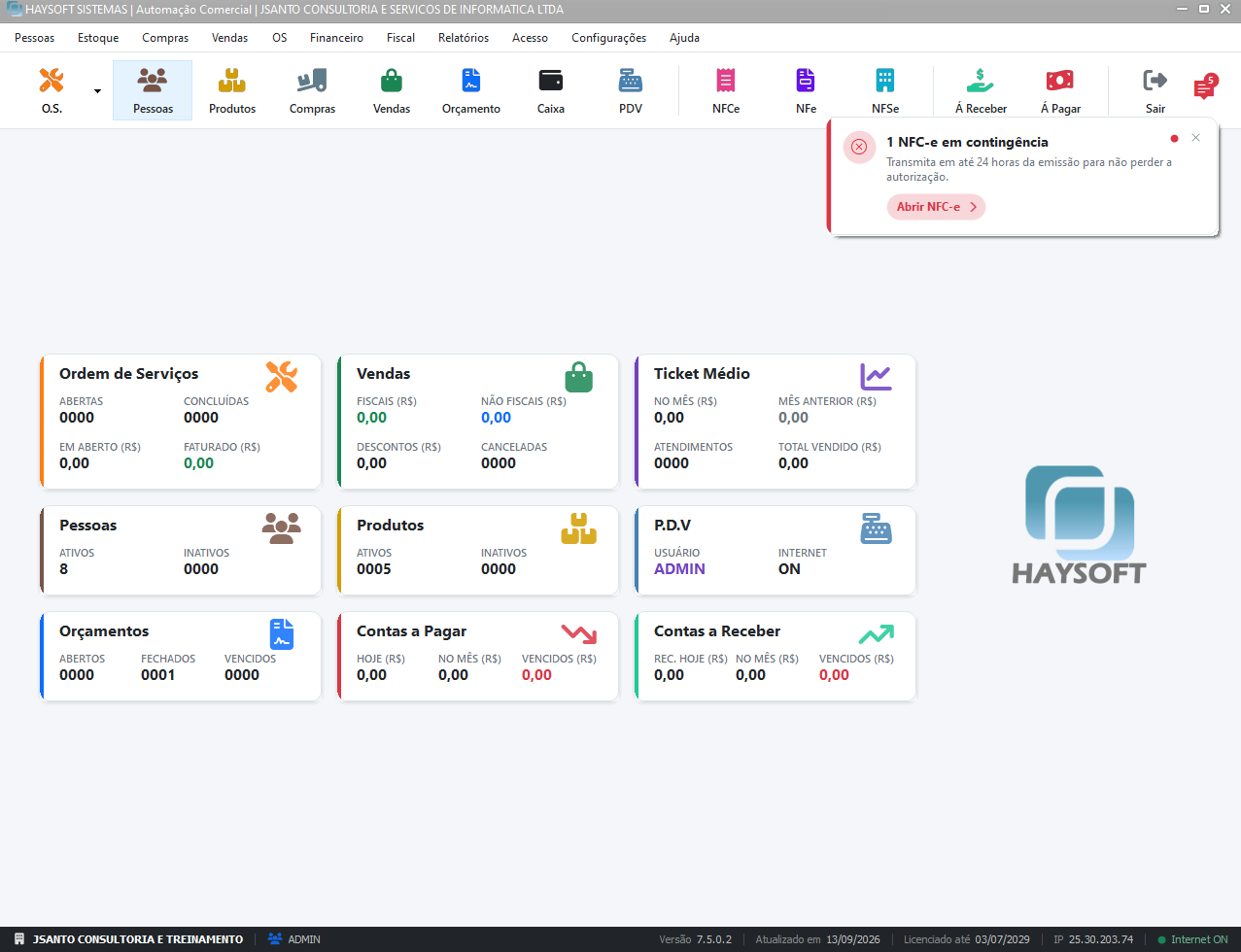Click the Produtos card boxes icon
1241x952 pixels.
[578, 528]
